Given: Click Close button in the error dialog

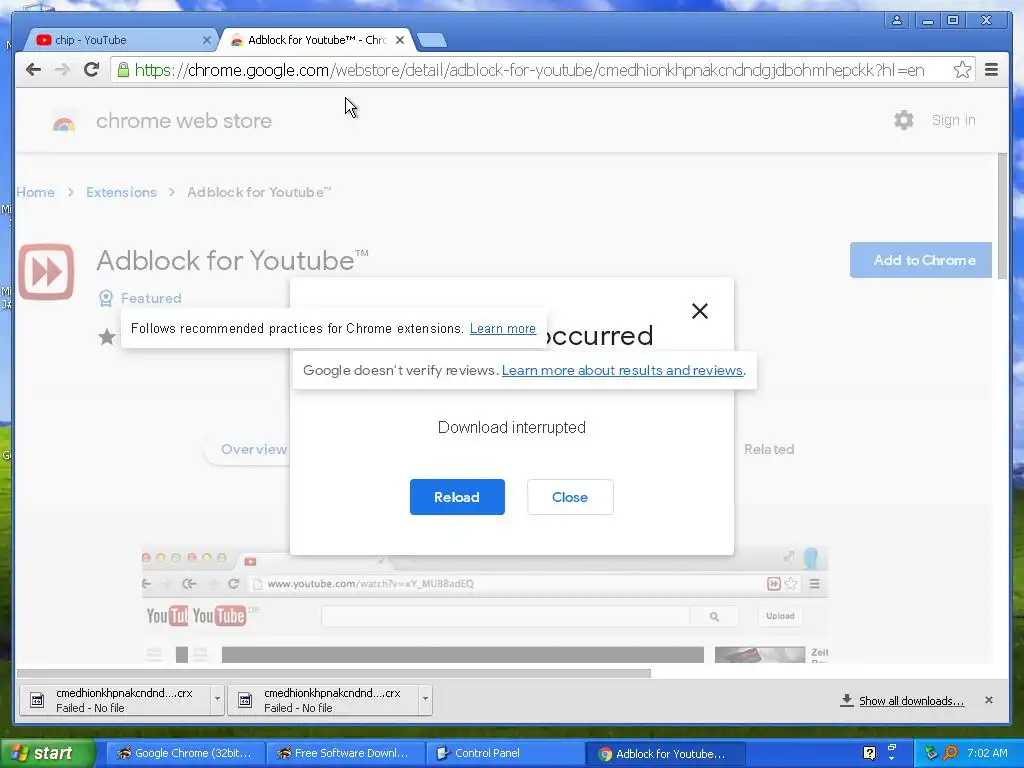Looking at the screenshot, I should [x=570, y=497].
